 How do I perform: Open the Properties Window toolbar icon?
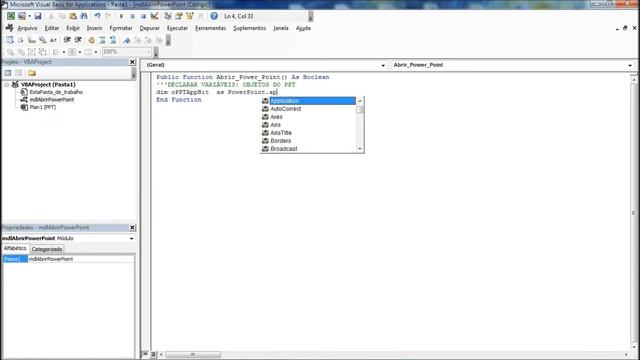coord(178,16)
